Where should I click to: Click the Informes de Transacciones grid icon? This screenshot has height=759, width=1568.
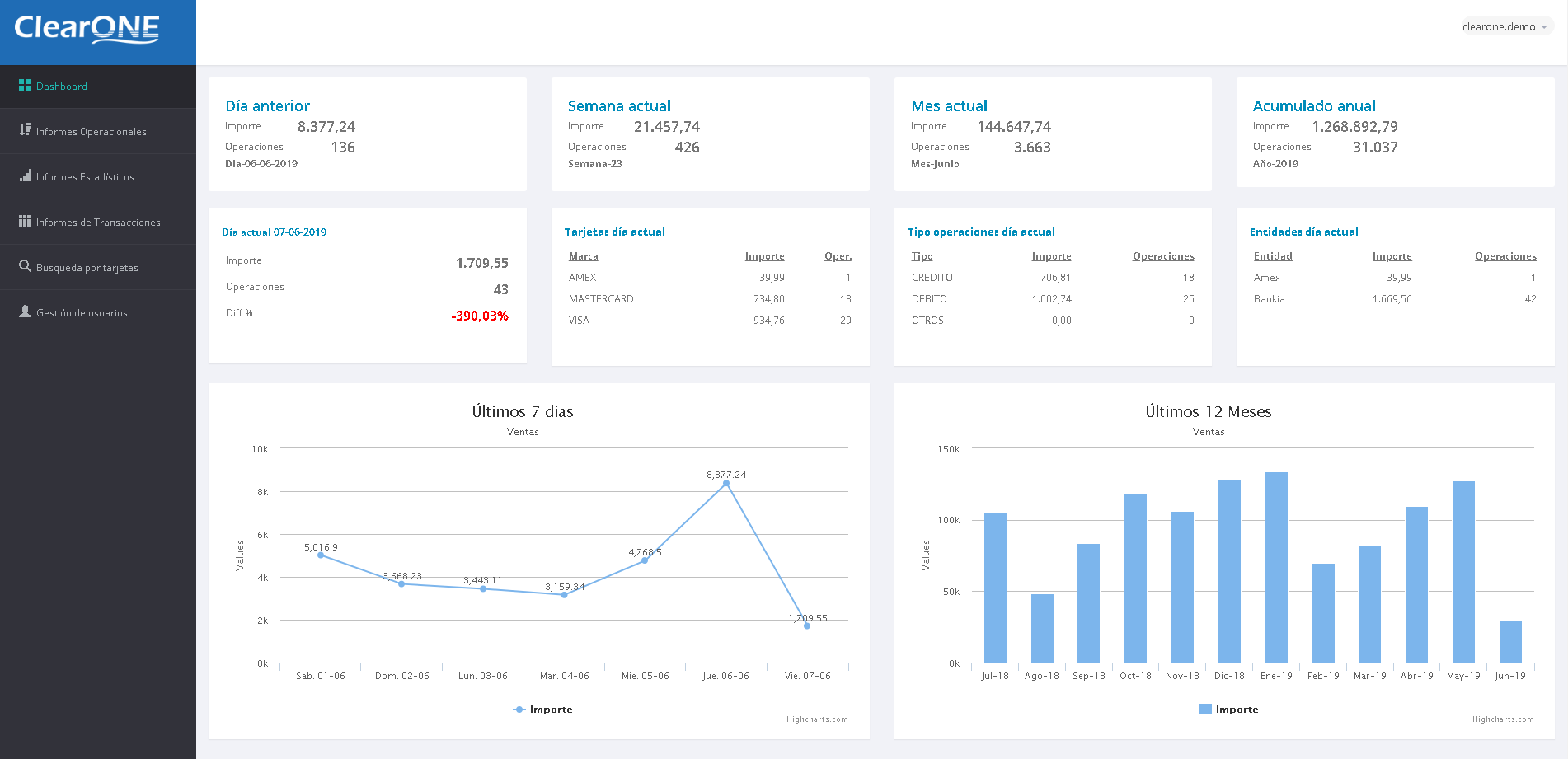[25, 221]
